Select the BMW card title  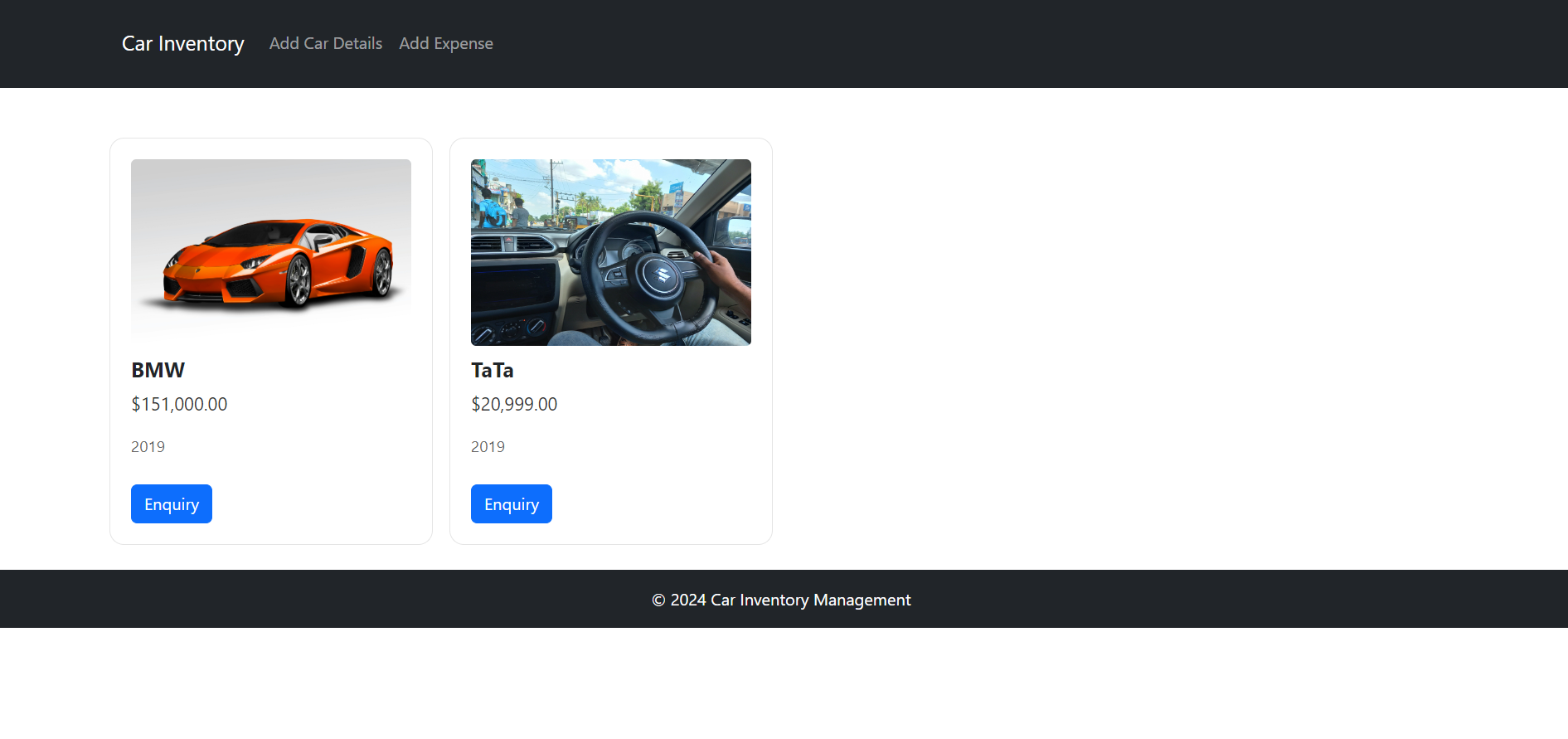(158, 370)
